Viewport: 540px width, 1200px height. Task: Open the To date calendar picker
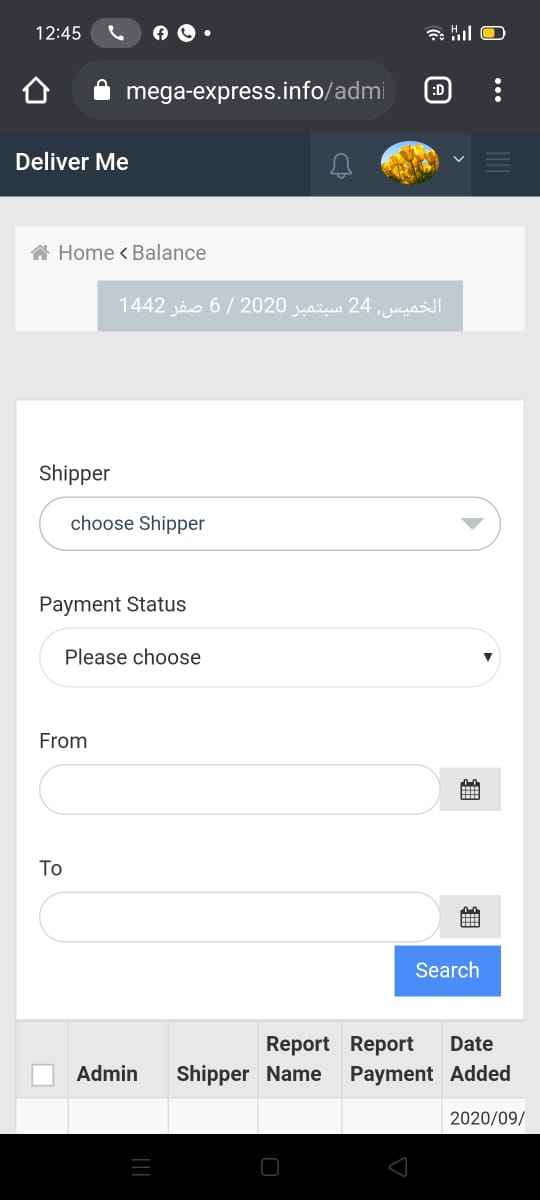[470, 916]
